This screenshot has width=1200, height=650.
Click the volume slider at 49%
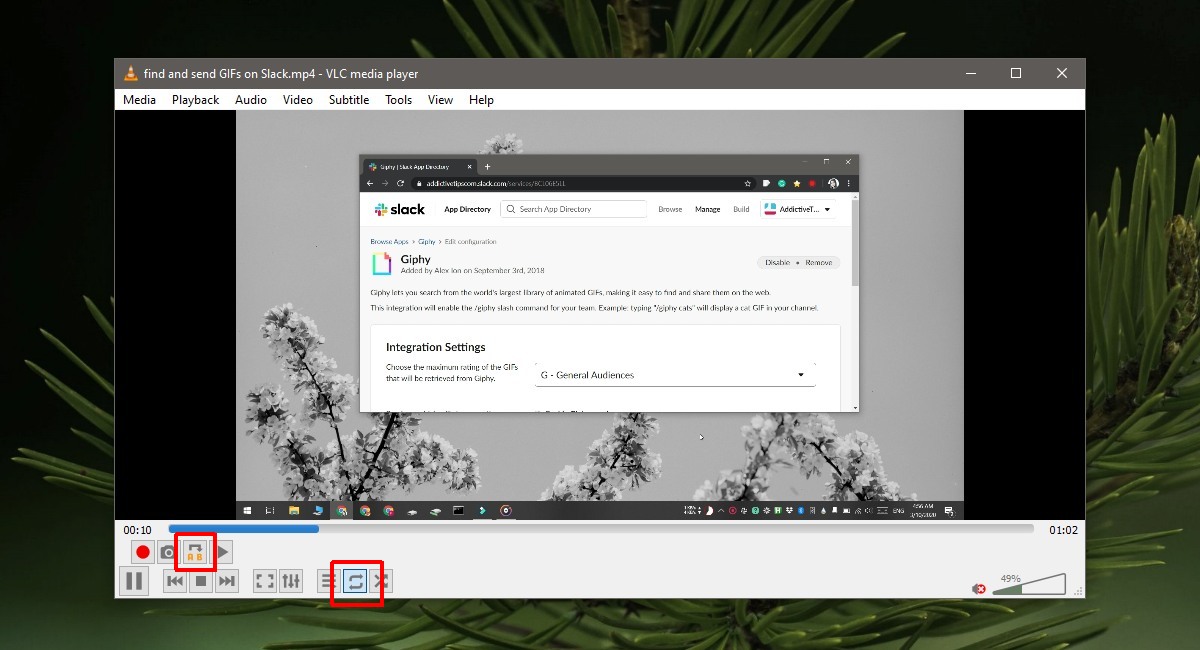click(1029, 584)
